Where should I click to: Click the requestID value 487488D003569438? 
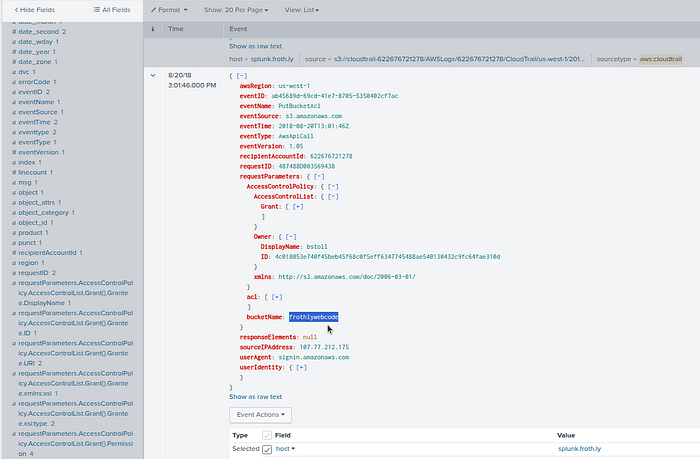pos(307,167)
